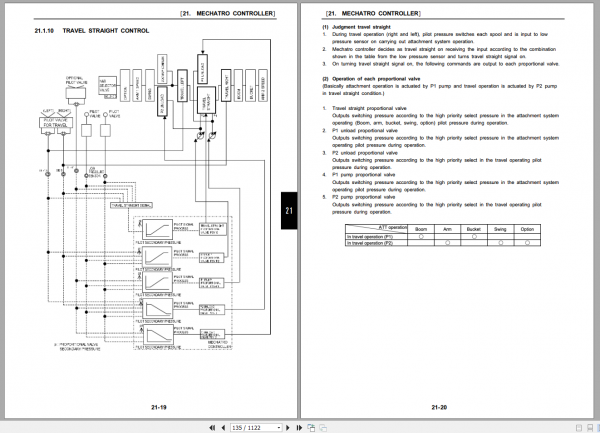Go to the next page

tap(288, 428)
